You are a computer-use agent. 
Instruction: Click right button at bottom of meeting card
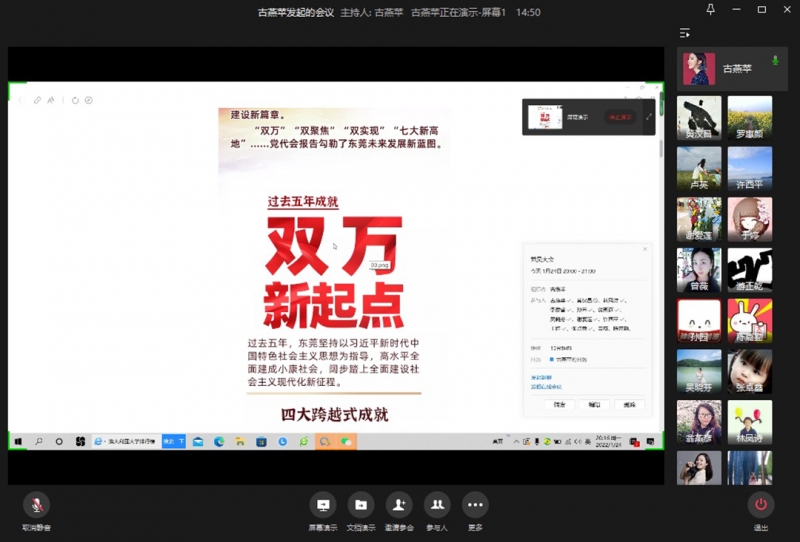pyautogui.click(x=629, y=405)
